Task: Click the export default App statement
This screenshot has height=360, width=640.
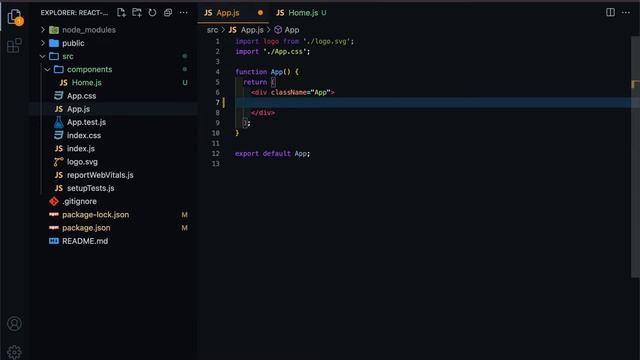Action: [272, 153]
